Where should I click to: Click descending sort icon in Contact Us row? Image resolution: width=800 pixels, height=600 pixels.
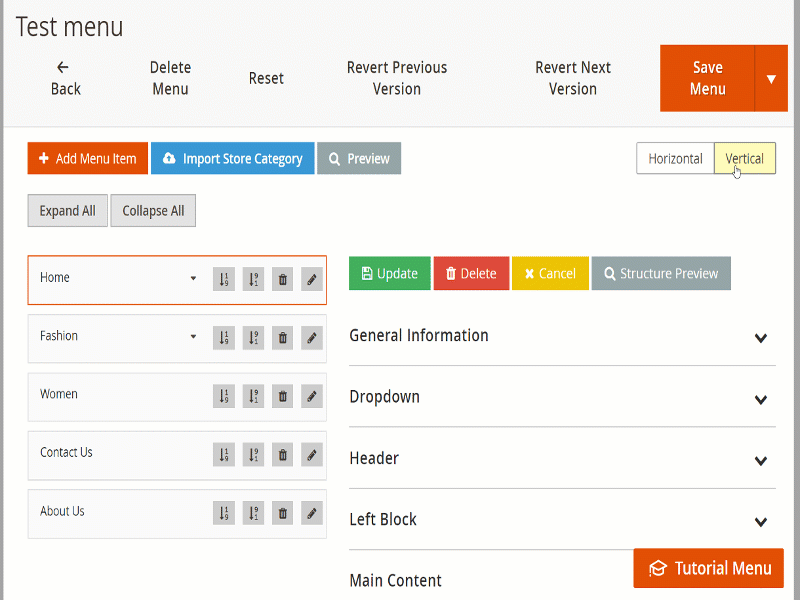[x=253, y=455]
